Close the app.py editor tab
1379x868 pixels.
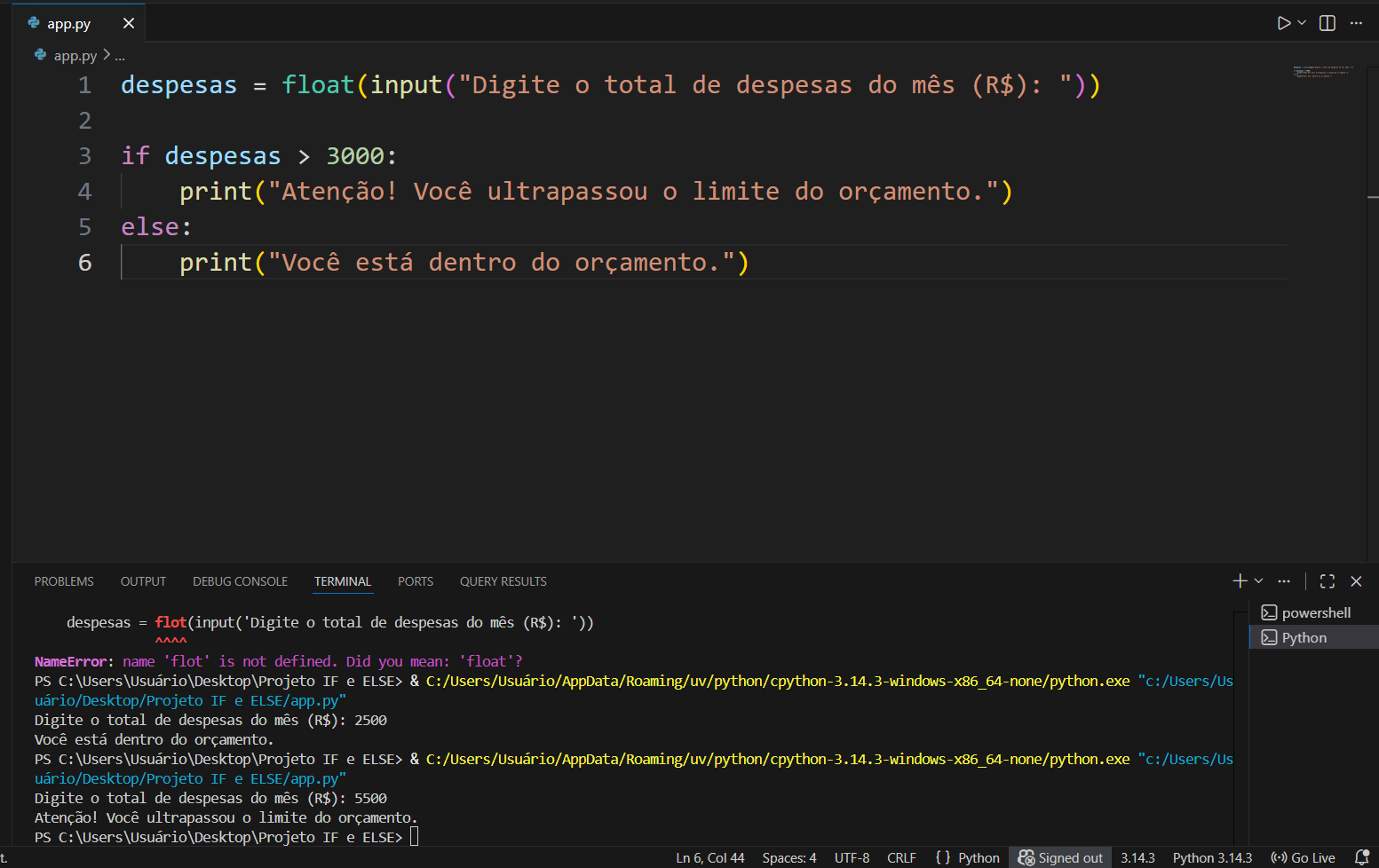pos(129,23)
